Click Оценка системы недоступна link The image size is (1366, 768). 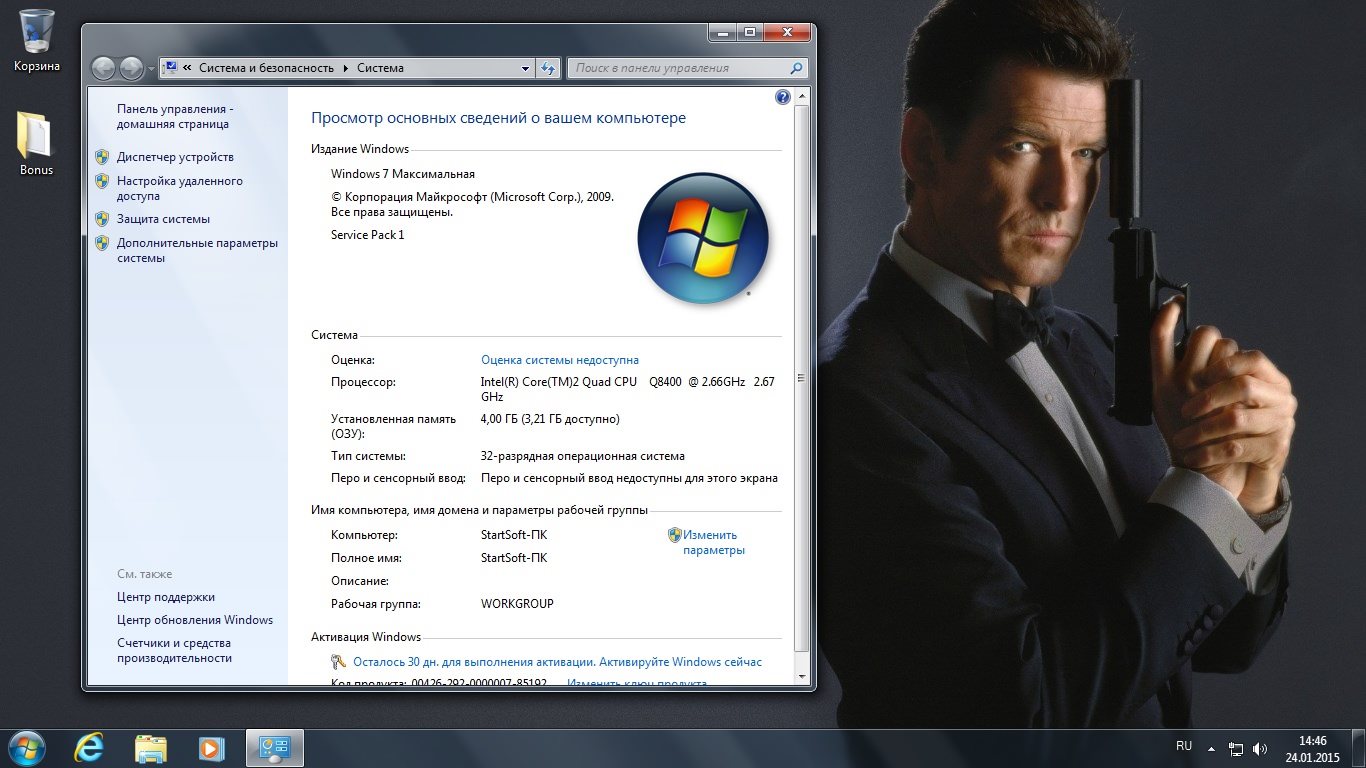(560, 360)
